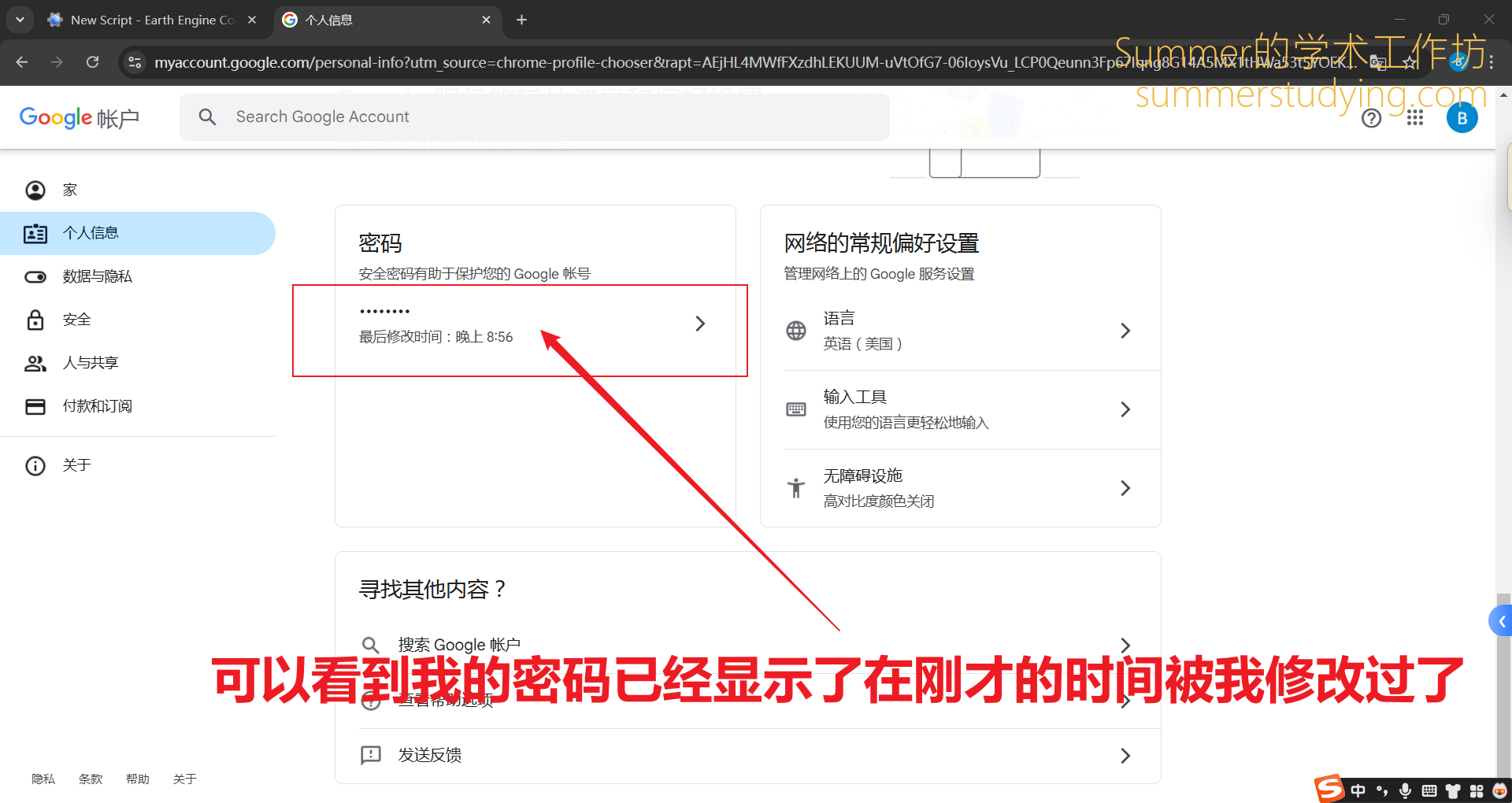1512x803 pixels.
Task: Open the 条款 footer link
Action: (91, 779)
